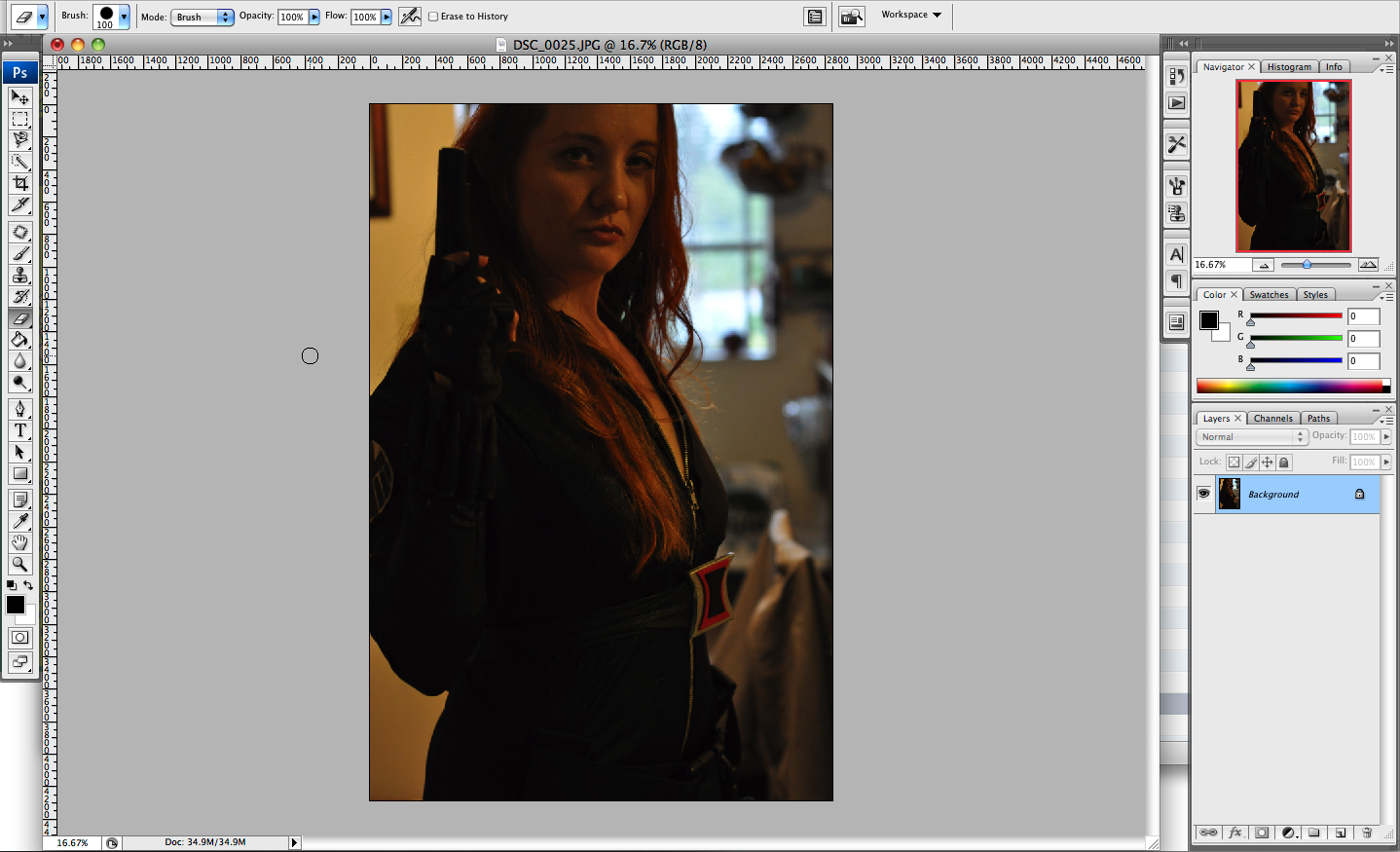The height and width of the screenshot is (852, 1400).
Task: Select the Type tool
Action: [19, 430]
